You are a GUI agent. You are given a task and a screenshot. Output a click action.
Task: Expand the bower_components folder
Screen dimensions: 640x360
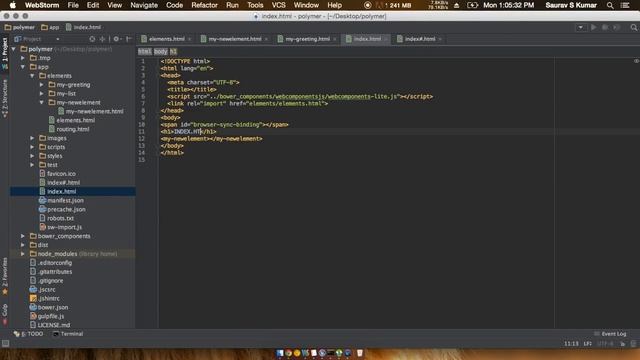click(23, 236)
